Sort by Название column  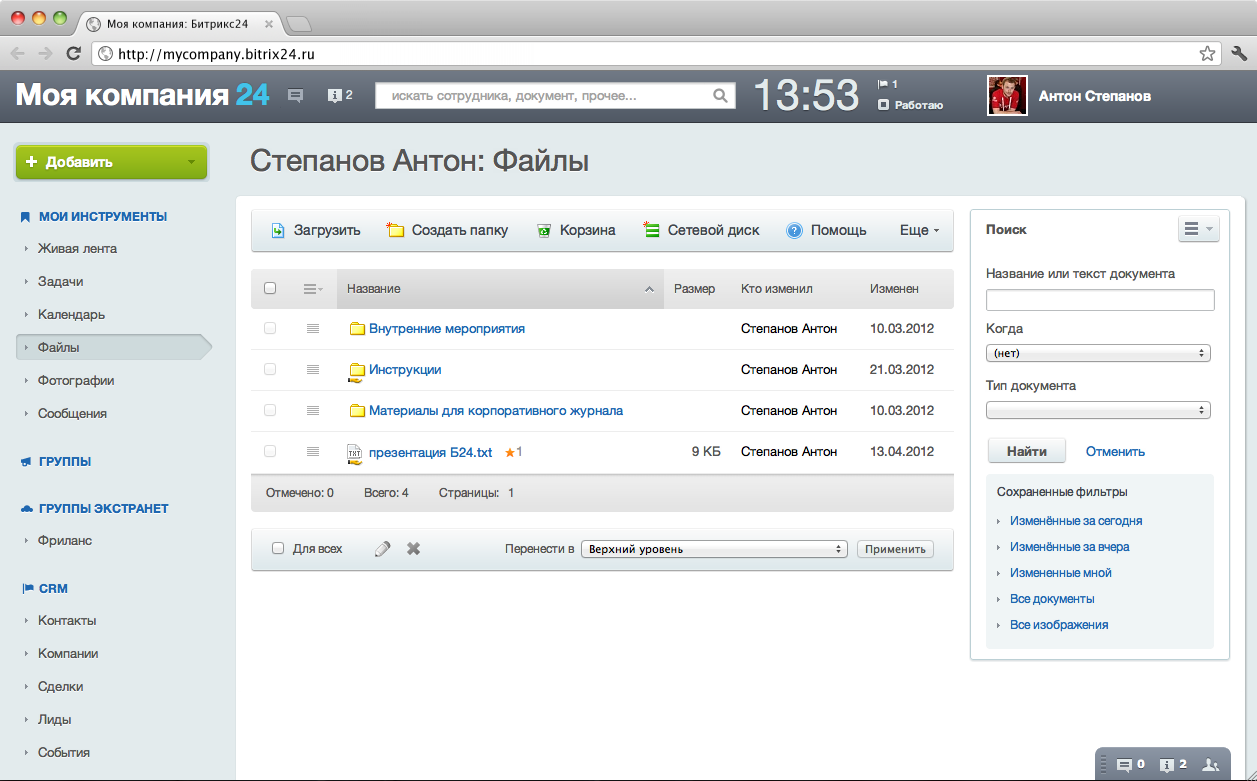tap(500, 289)
